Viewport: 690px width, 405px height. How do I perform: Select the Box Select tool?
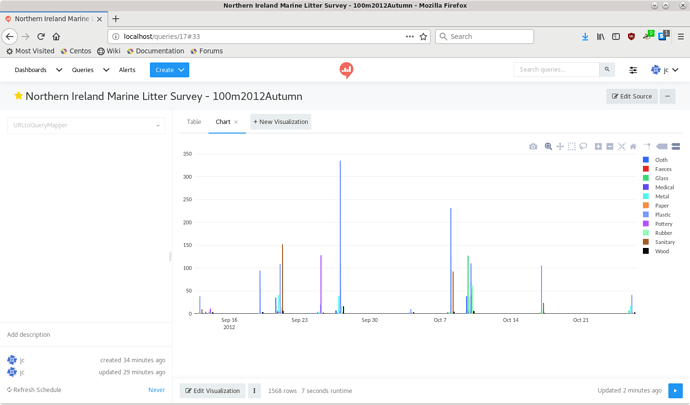[572, 147]
